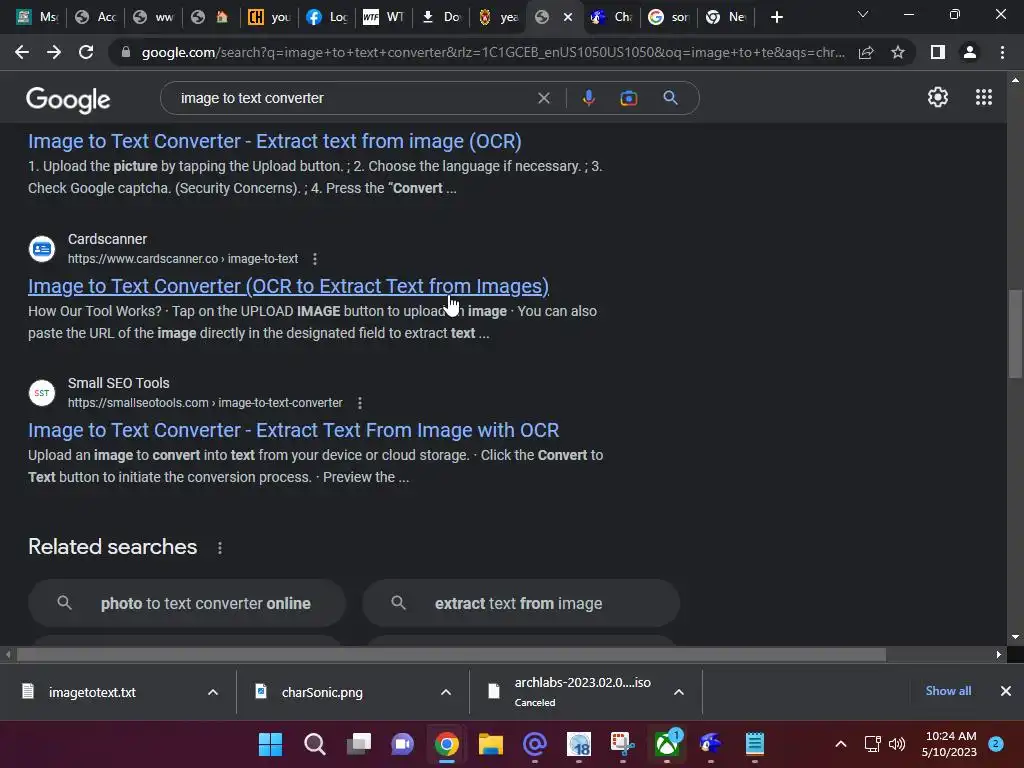The height and width of the screenshot is (768, 1024).
Task: Click the Cardscanner site favicon
Action: pos(42,249)
